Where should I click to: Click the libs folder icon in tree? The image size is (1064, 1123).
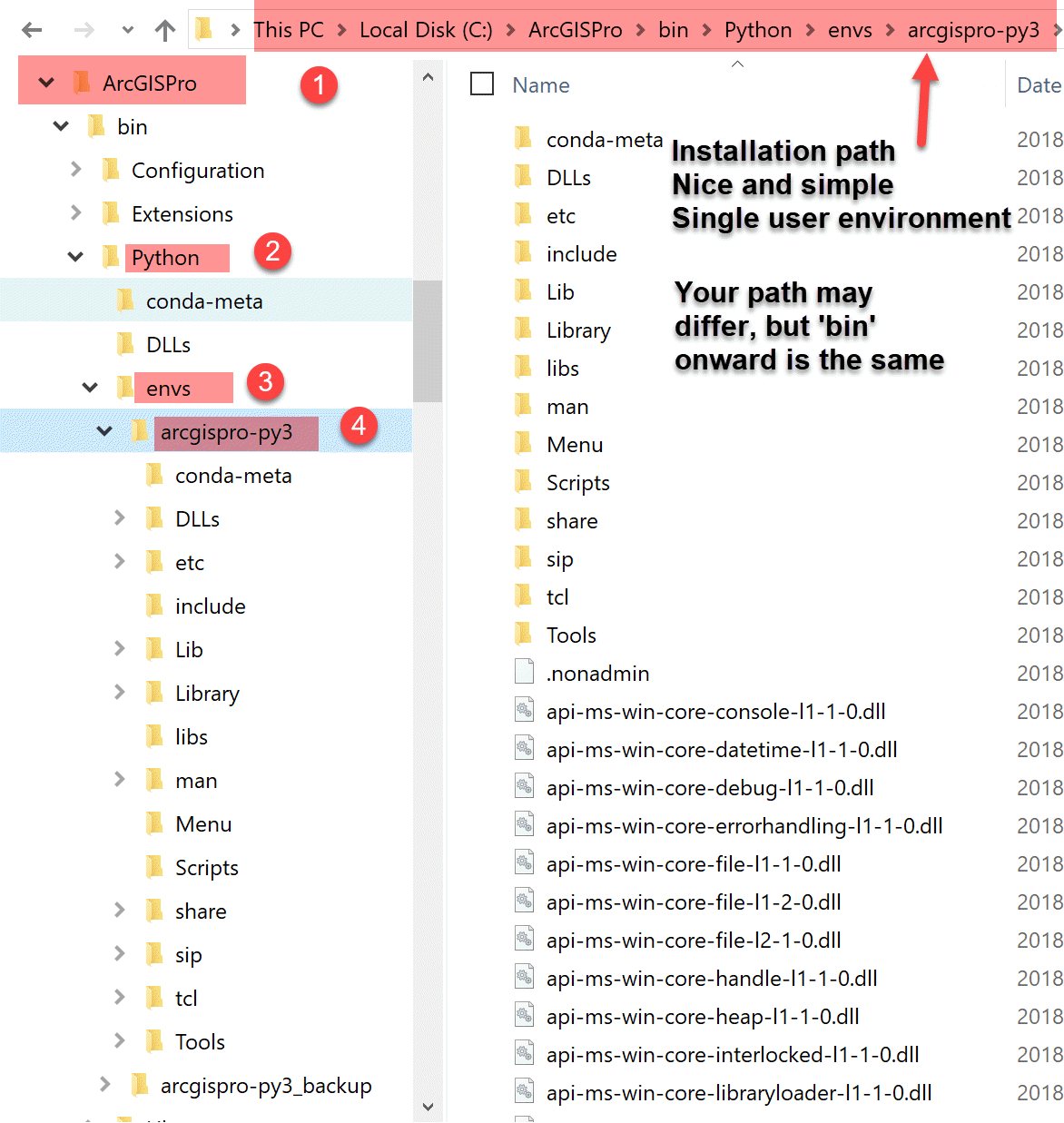(155, 736)
